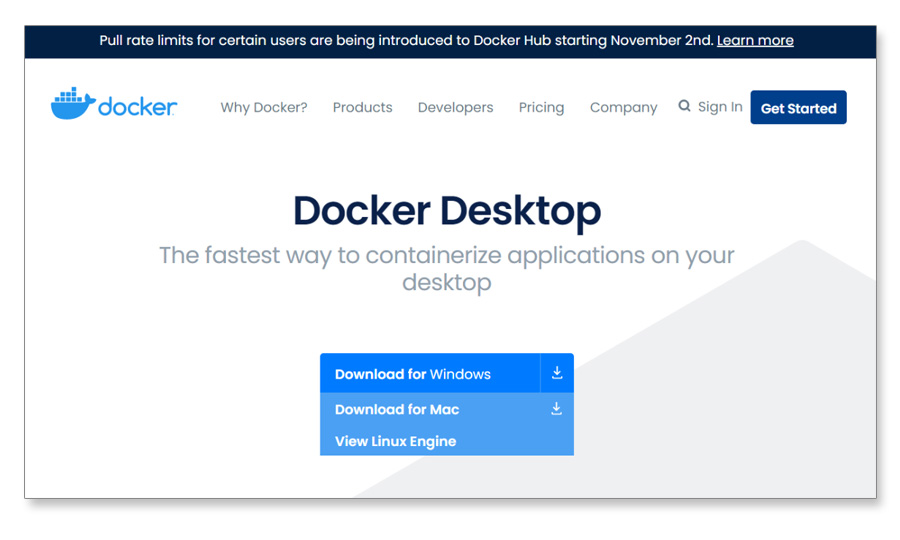The width and height of the screenshot is (900, 540).
Task: Click the Docker whale logo
Action: point(114,104)
